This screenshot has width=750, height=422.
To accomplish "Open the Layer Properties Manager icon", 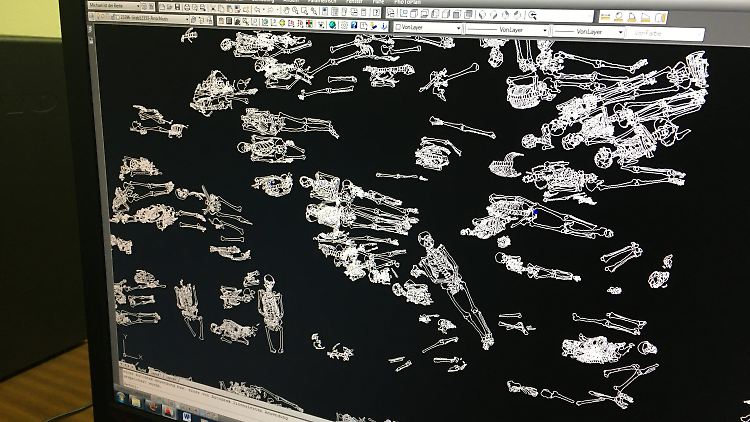I will tap(91, 17).
